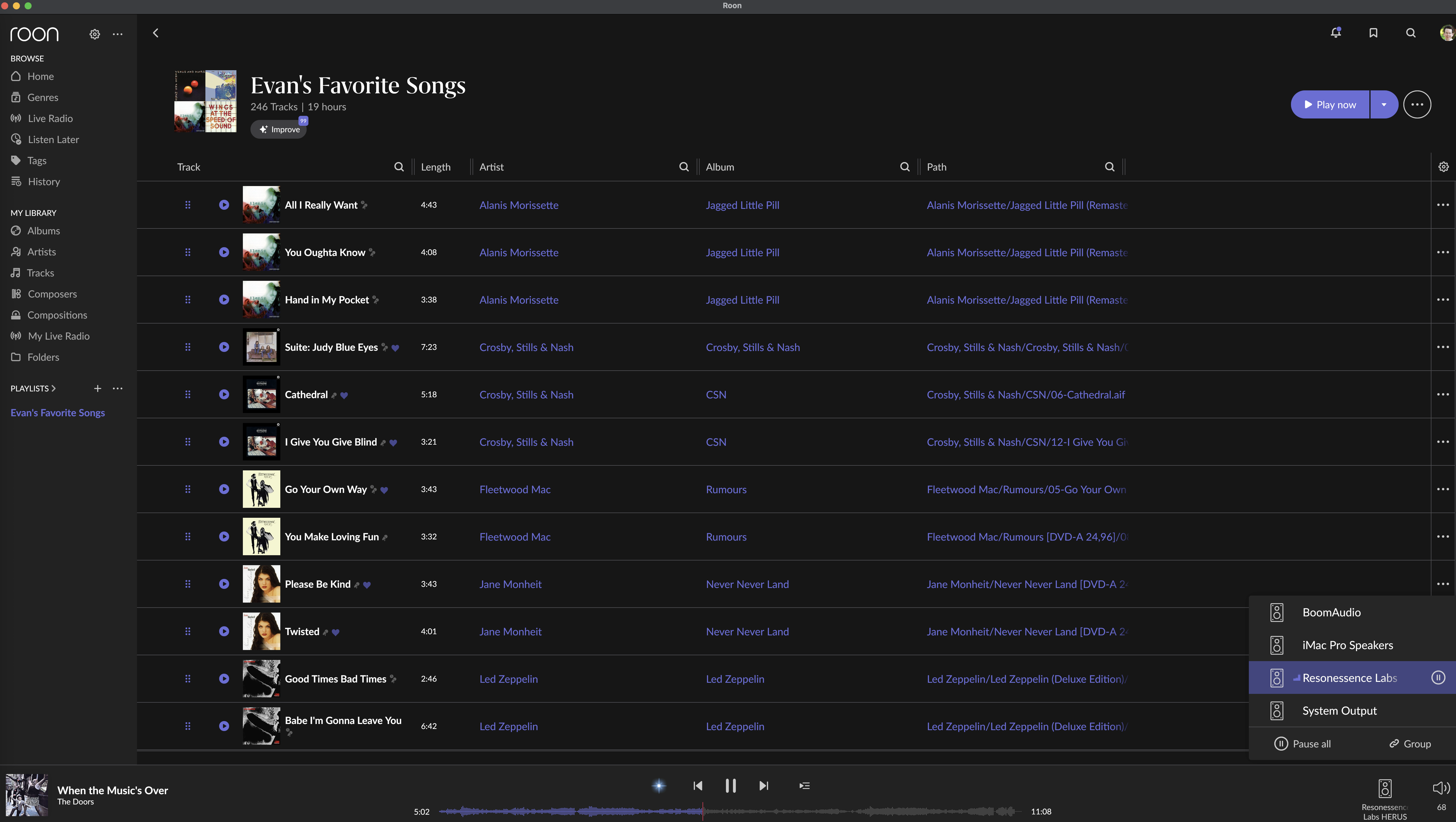Expand the Play now dropdown arrow
1456x822 pixels.
pos(1384,104)
